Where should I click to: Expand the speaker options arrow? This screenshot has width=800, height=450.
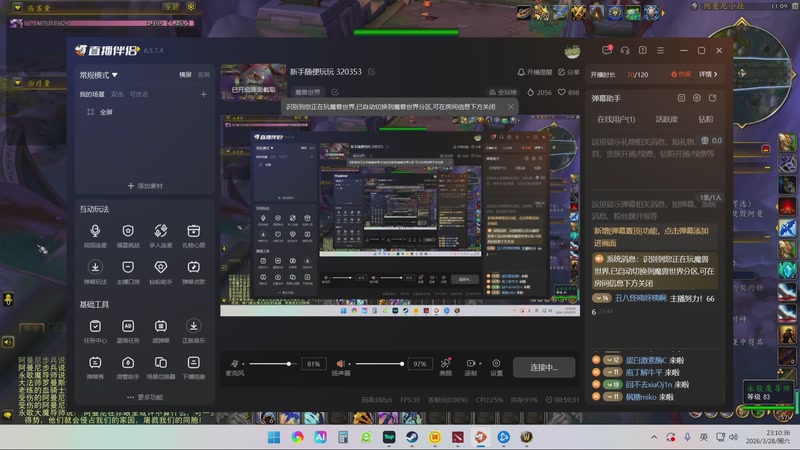click(349, 364)
